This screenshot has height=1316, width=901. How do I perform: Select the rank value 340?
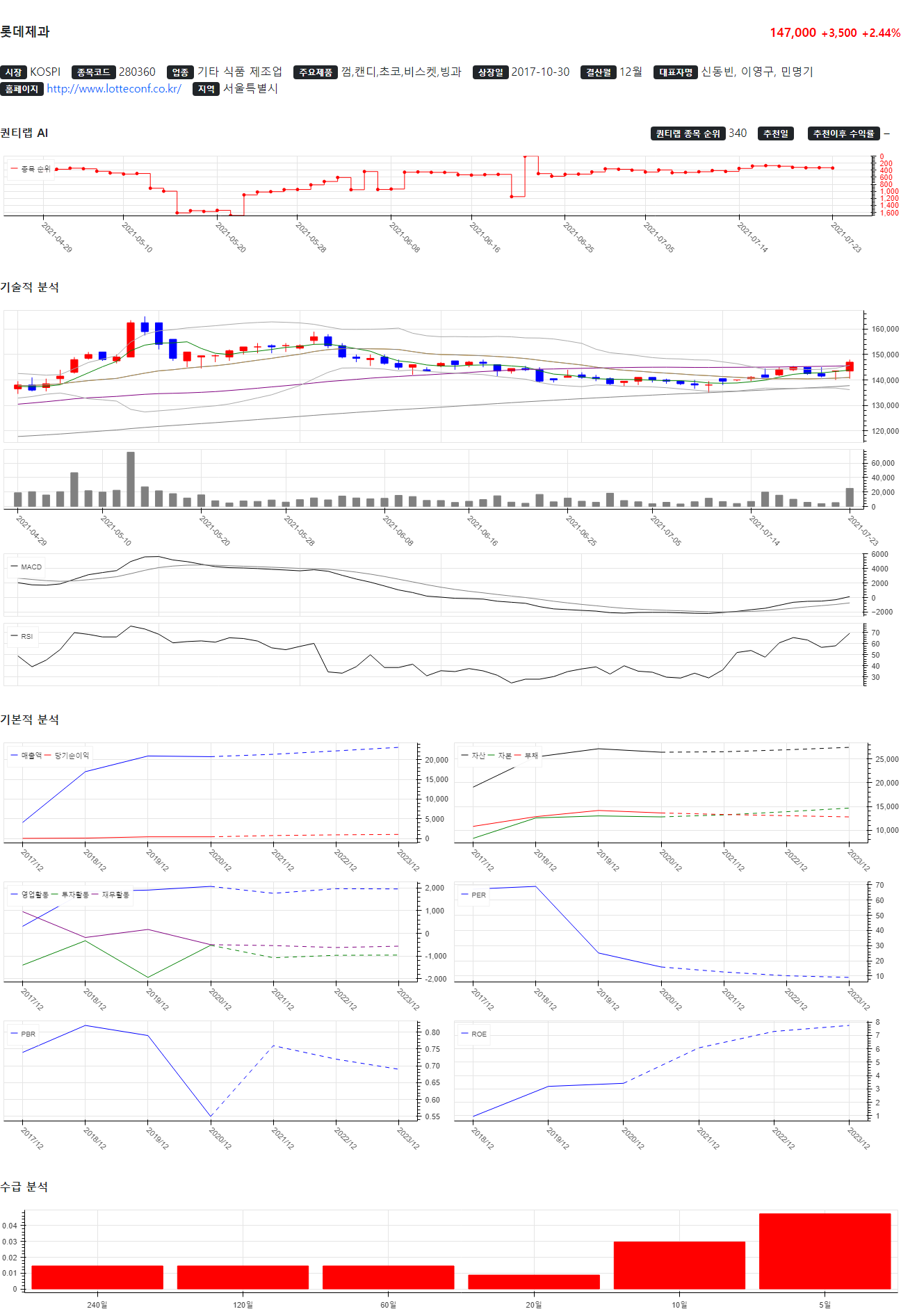click(x=738, y=133)
